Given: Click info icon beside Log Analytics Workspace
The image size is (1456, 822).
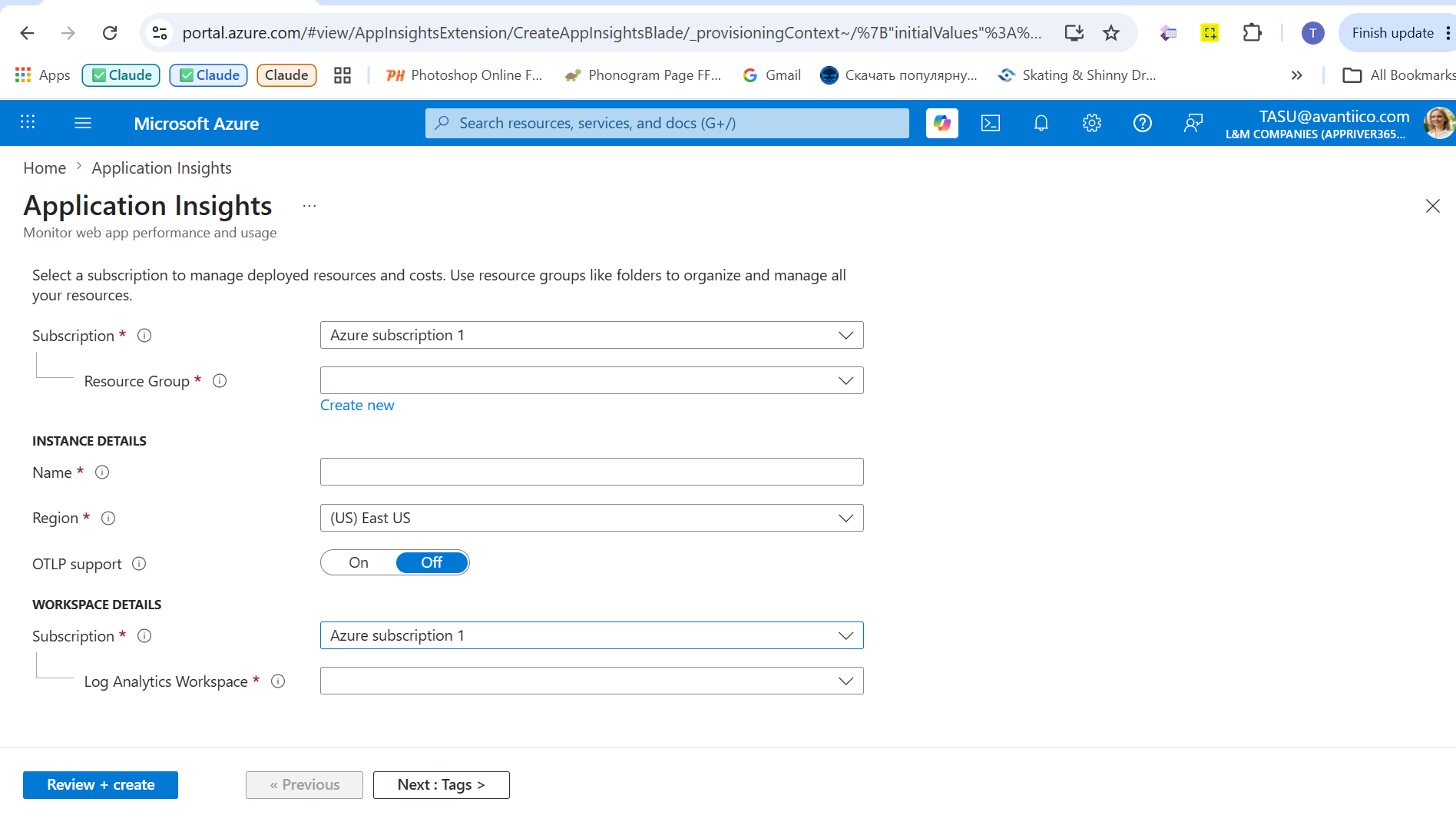Looking at the screenshot, I should [x=278, y=681].
